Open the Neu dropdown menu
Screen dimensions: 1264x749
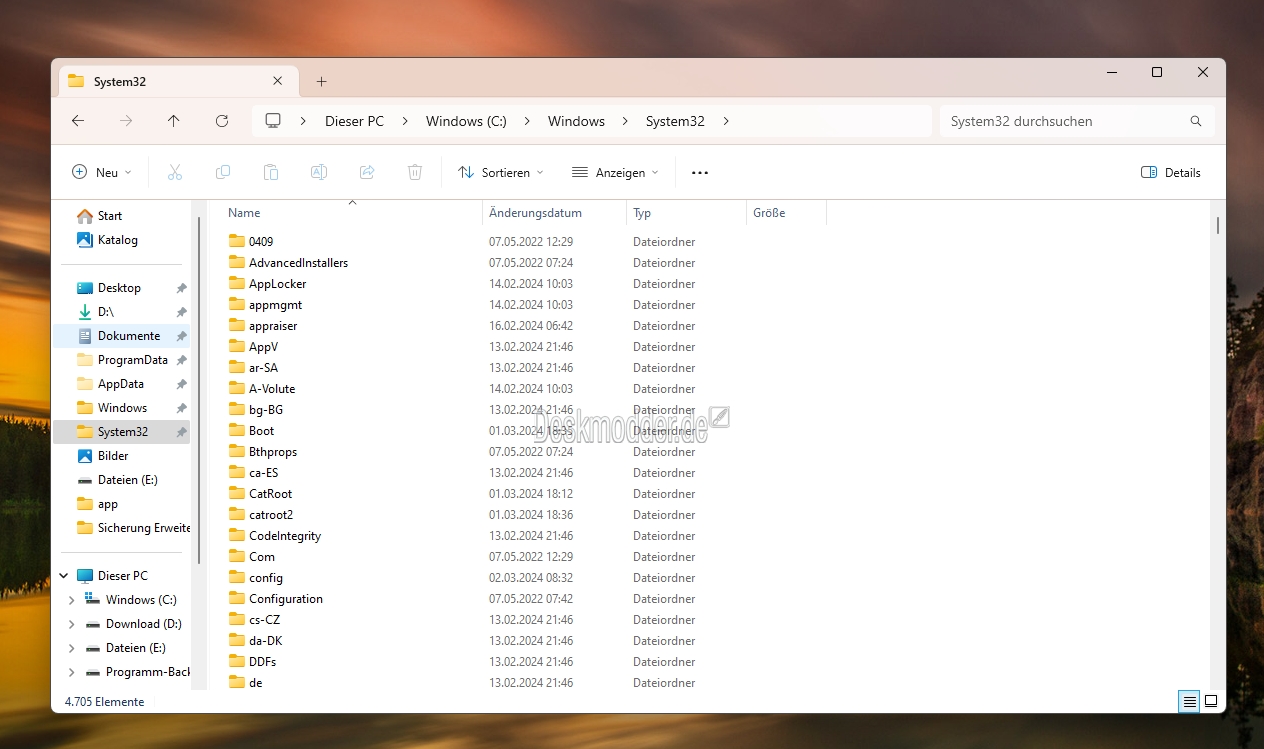(102, 172)
